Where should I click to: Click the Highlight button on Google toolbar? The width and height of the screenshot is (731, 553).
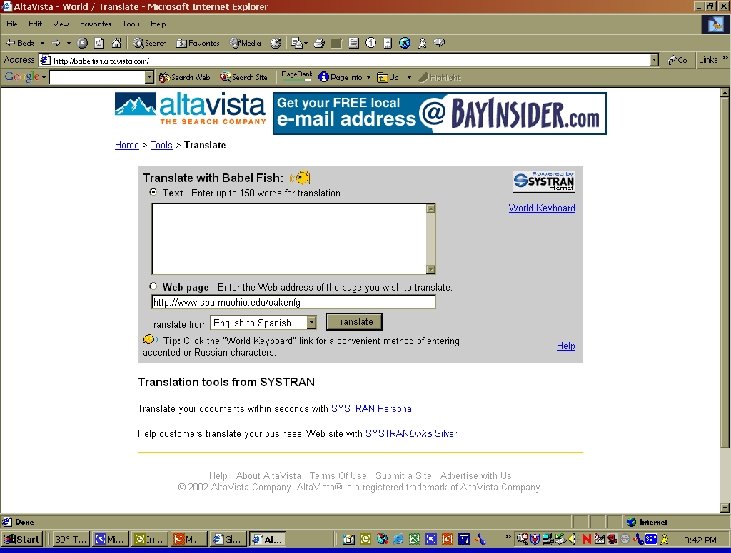440,77
